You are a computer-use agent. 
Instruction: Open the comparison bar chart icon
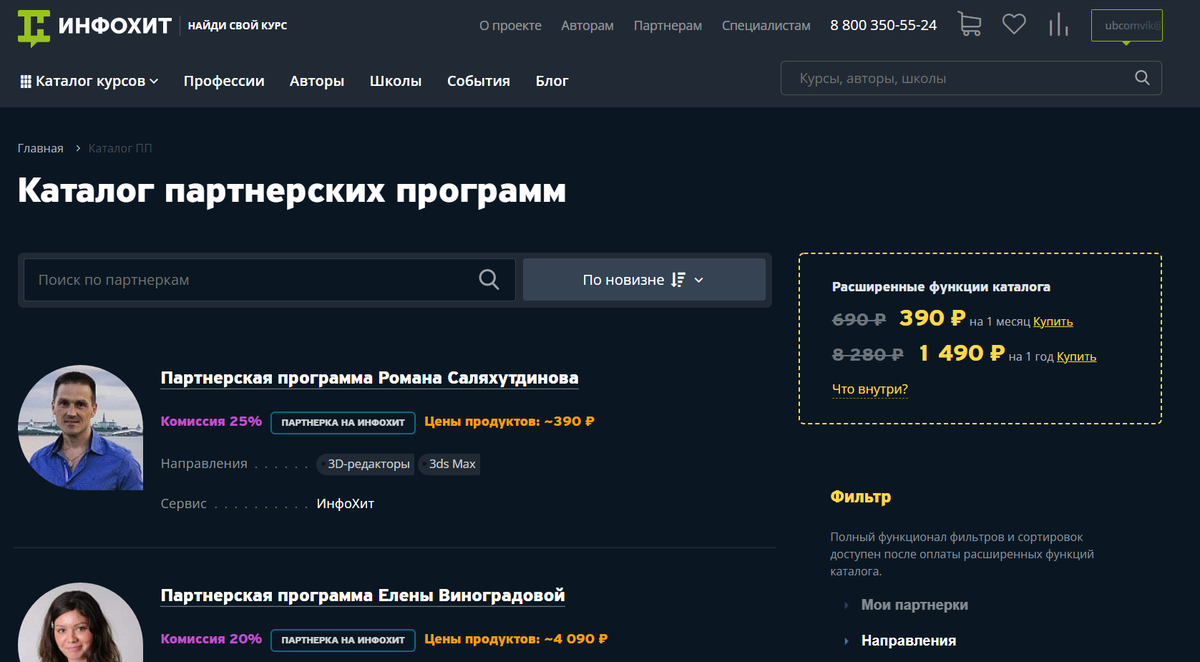pyautogui.click(x=1058, y=25)
